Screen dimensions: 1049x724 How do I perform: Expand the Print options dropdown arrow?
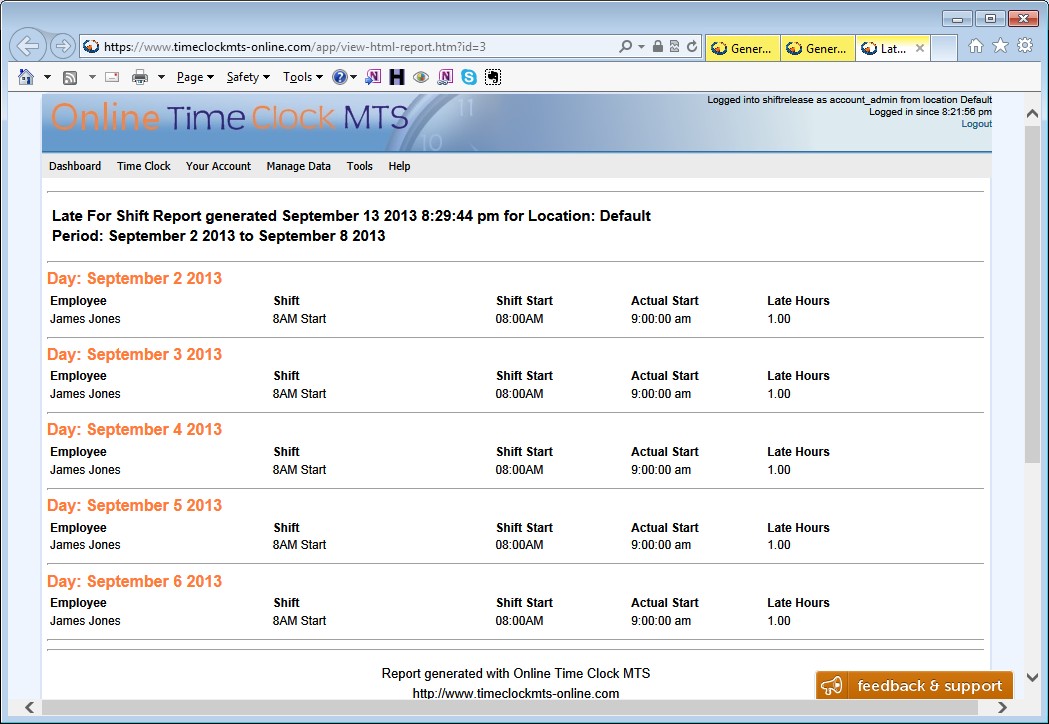click(161, 77)
